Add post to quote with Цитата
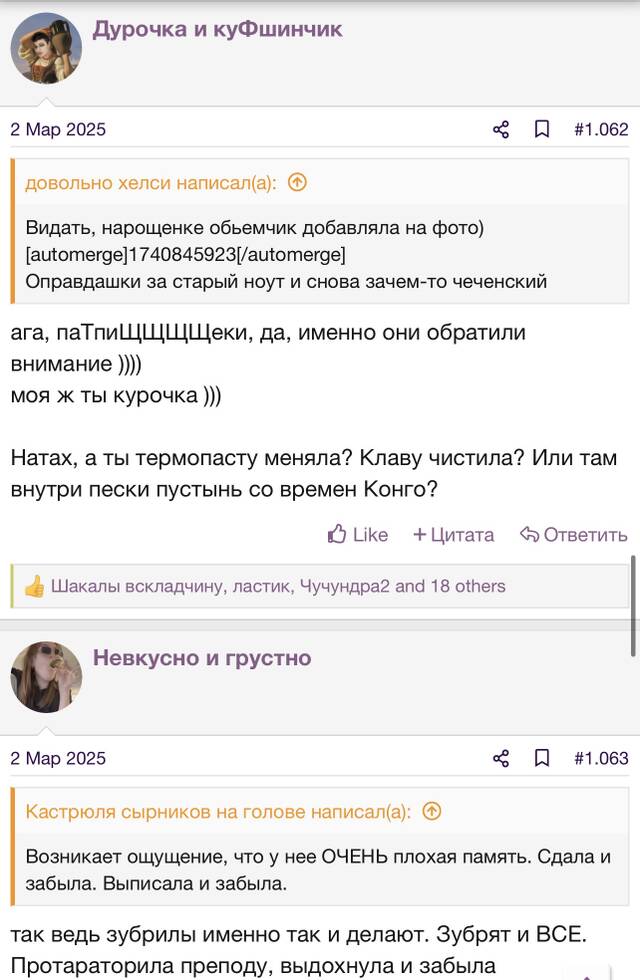 [x=454, y=534]
